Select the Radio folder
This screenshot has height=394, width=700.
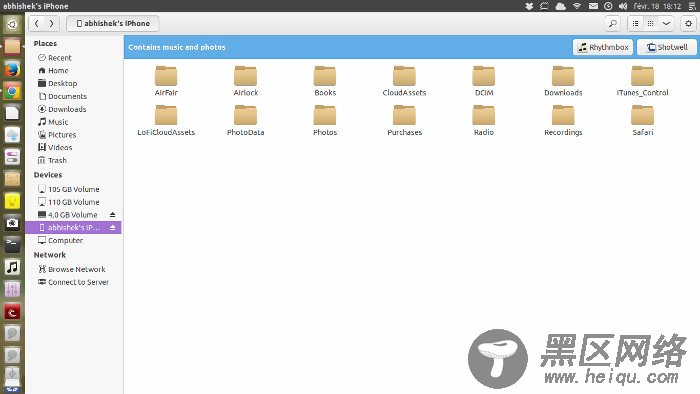point(484,120)
